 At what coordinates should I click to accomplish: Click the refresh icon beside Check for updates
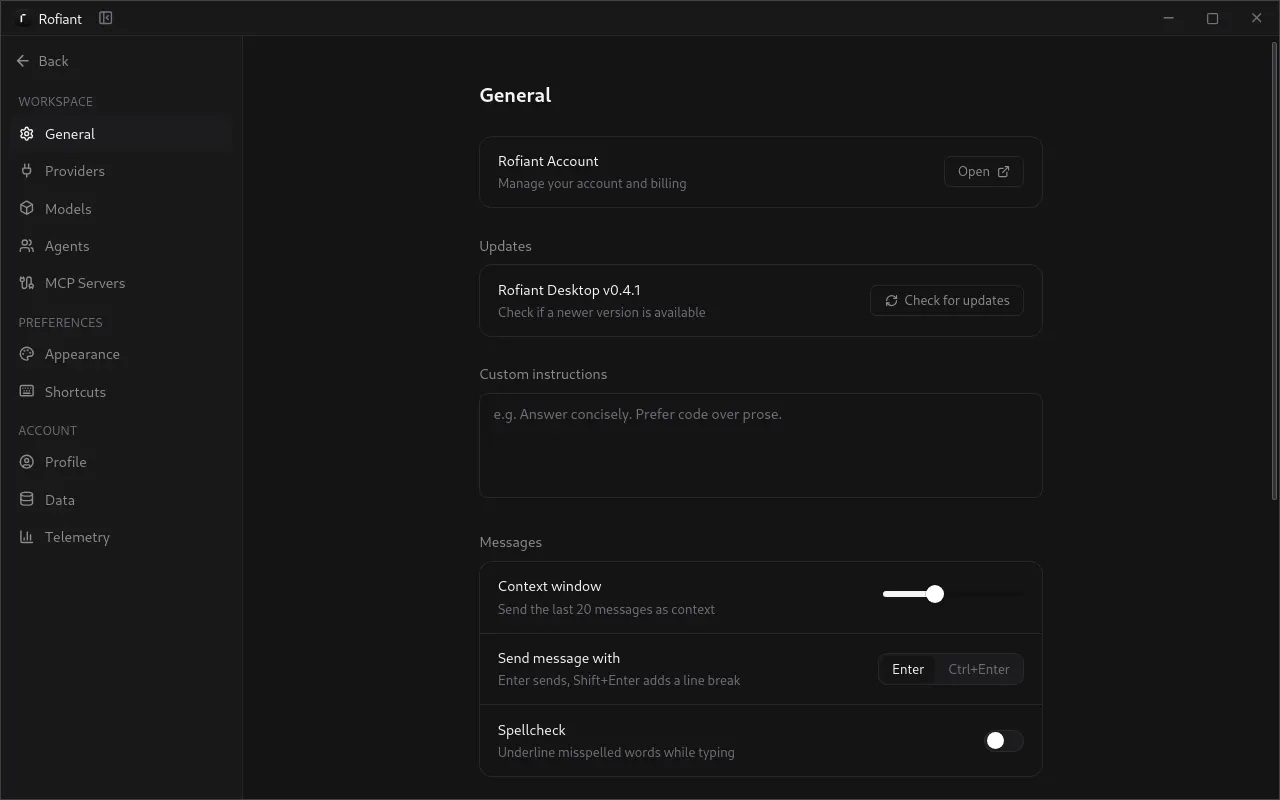click(891, 301)
